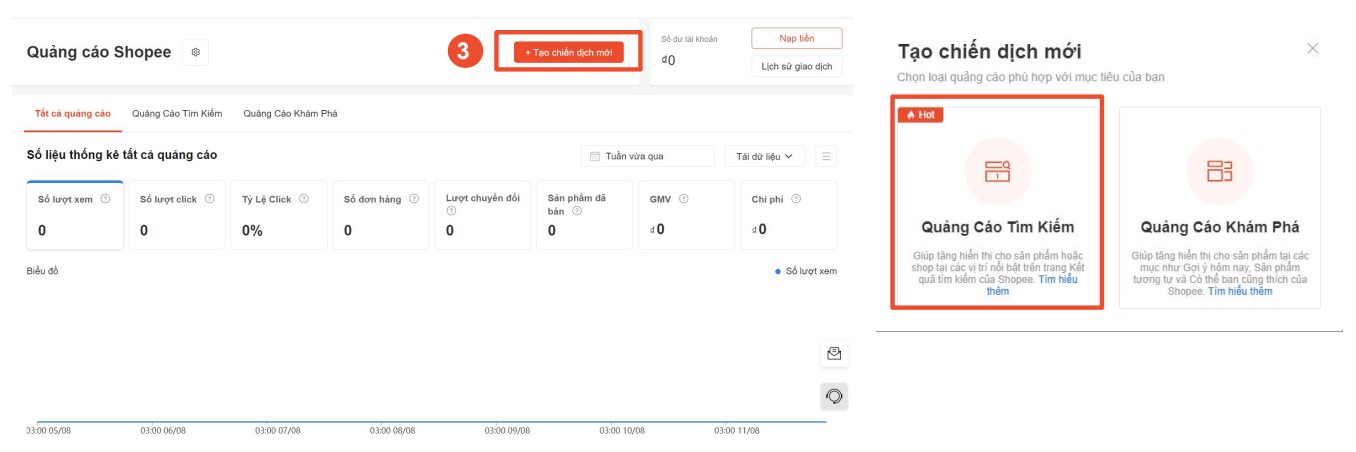The height and width of the screenshot is (452, 1356).
Task: Click the + Tạo chiến dịch mới button
Action: coord(569,52)
